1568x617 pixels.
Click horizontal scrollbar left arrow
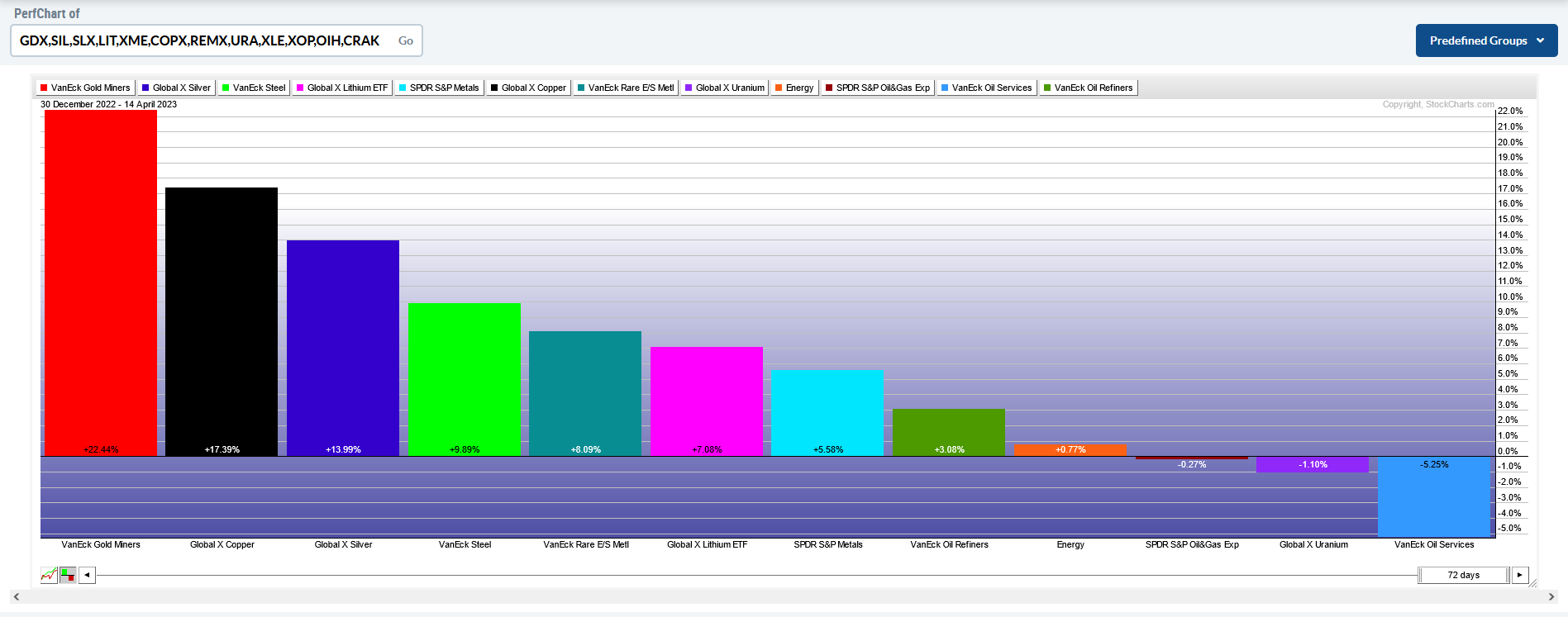tap(17, 596)
